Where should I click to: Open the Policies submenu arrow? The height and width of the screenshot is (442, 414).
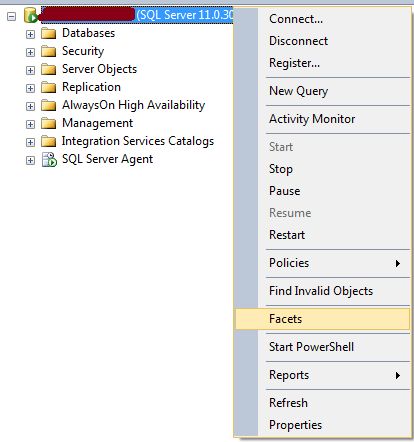click(x=397, y=263)
